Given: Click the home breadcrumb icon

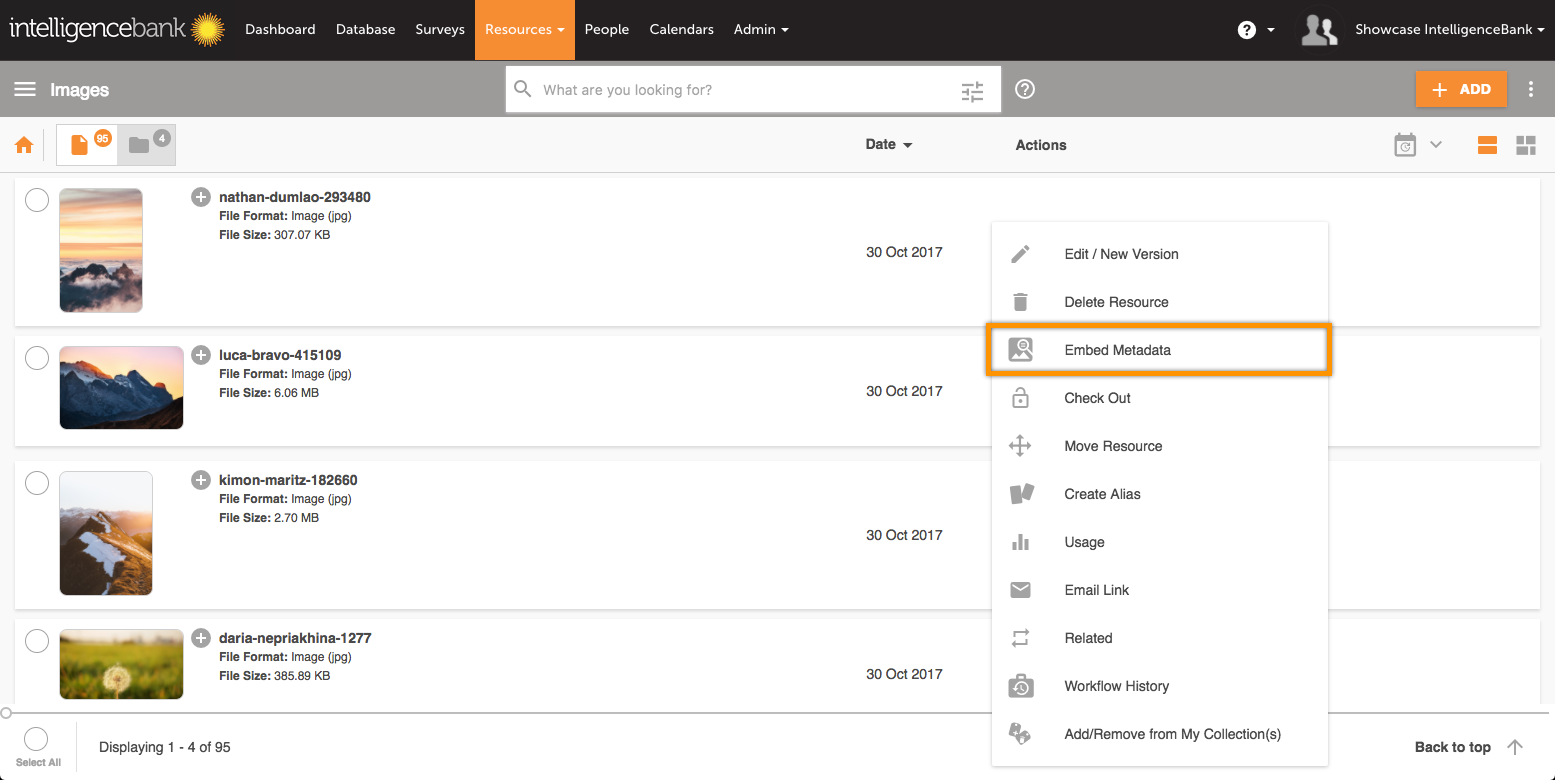Looking at the screenshot, I should 24,146.
